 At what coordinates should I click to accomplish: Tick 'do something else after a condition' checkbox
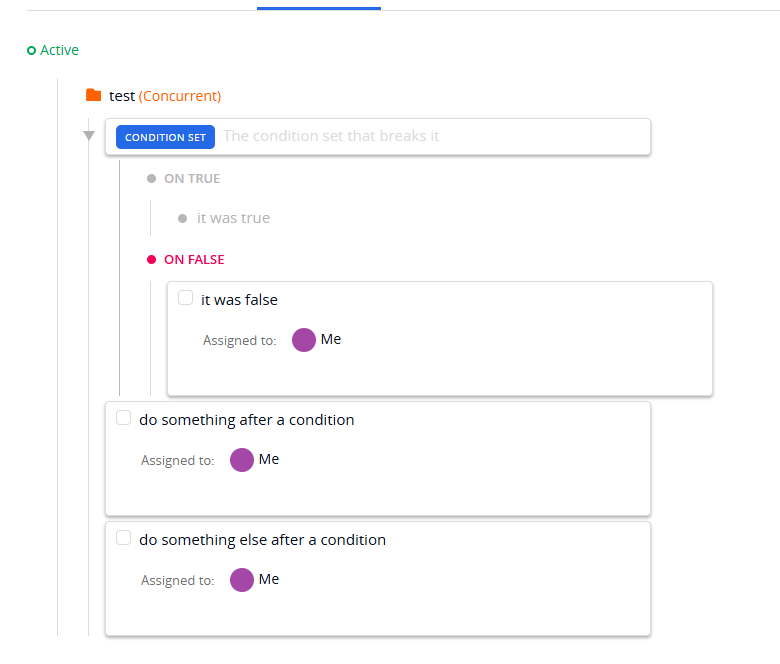coord(124,538)
